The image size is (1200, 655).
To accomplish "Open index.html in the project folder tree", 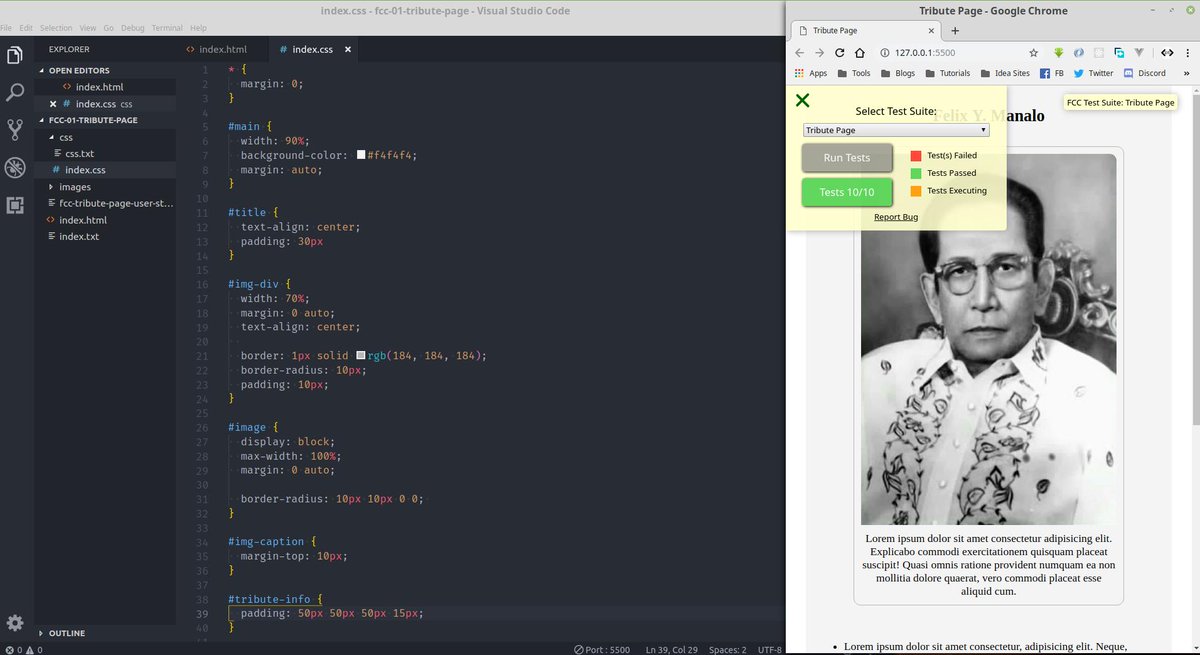I will 83,220.
